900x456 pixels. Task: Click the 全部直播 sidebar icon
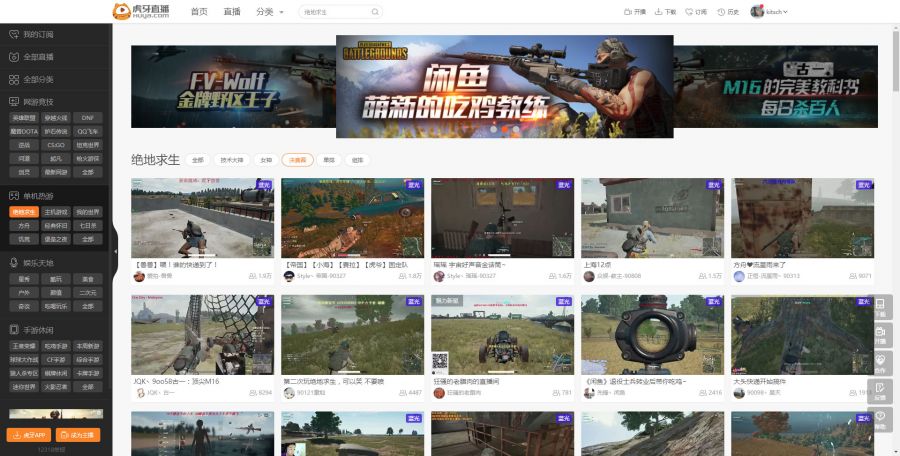(x=13, y=57)
